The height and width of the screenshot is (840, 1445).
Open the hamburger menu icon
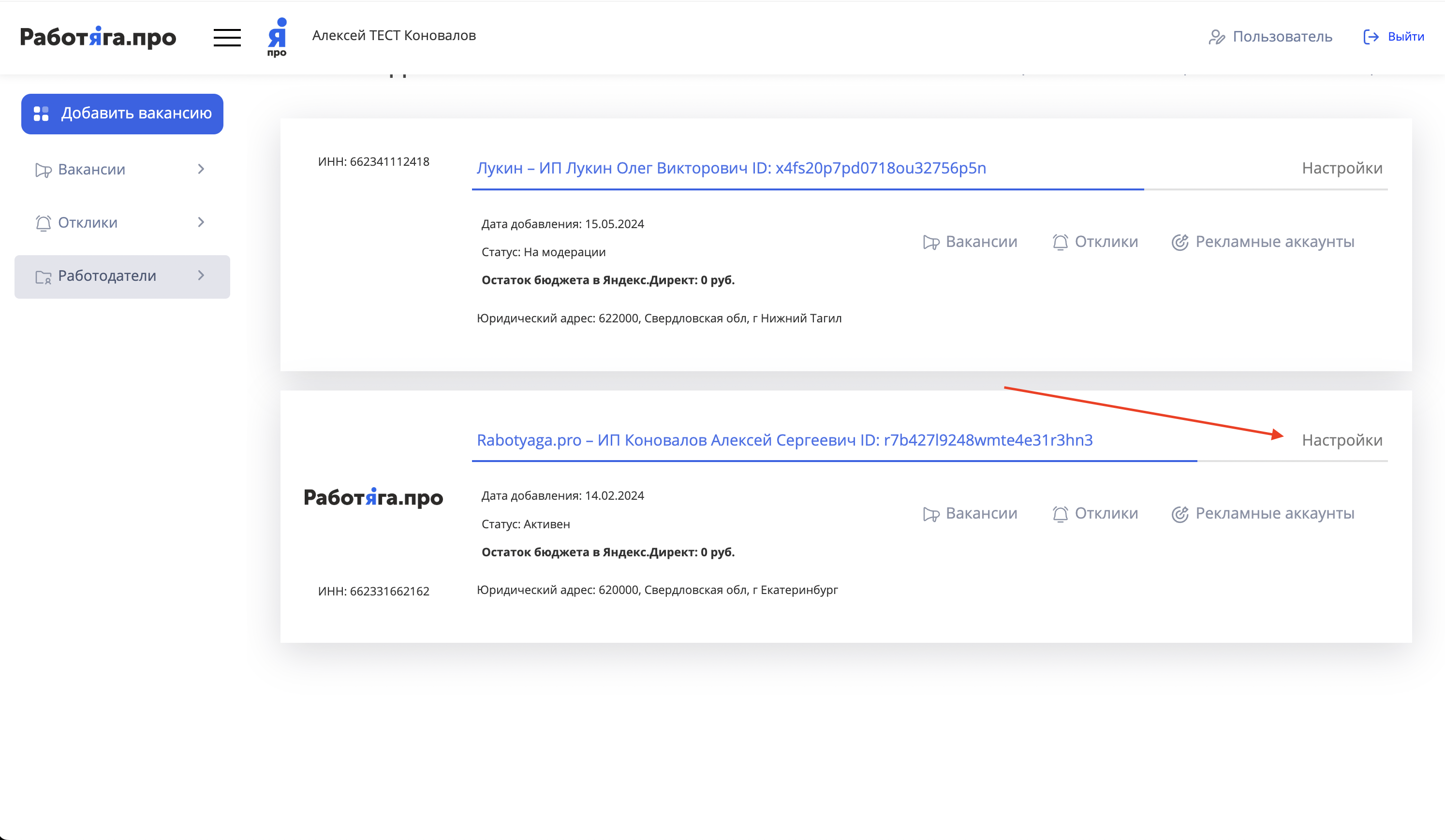pyautogui.click(x=227, y=38)
